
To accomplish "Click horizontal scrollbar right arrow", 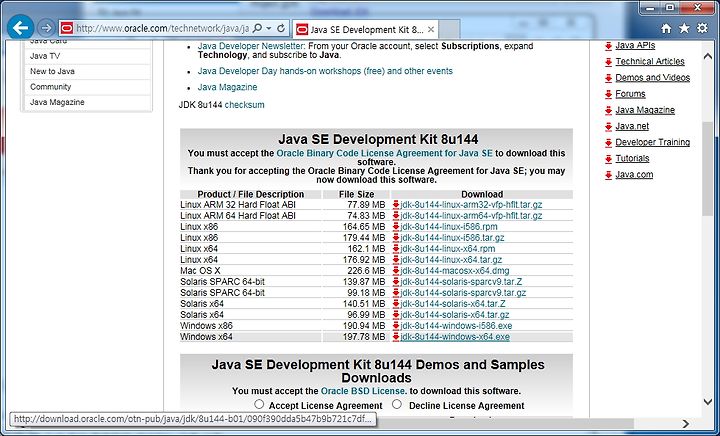I will 686,423.
